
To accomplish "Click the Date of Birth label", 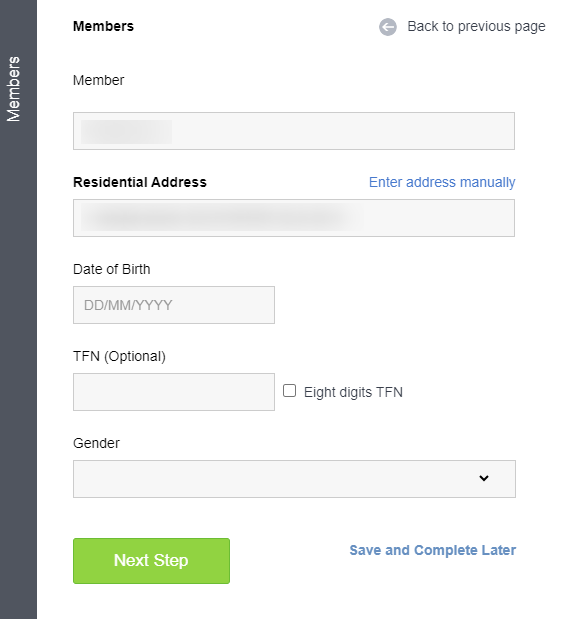I will point(112,269).
